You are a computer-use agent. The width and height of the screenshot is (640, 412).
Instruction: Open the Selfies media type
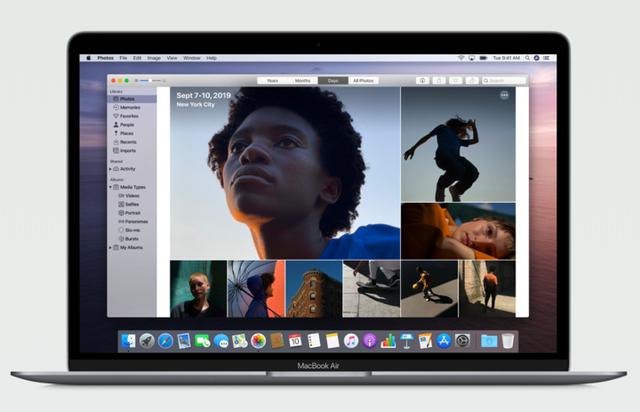tap(131, 204)
